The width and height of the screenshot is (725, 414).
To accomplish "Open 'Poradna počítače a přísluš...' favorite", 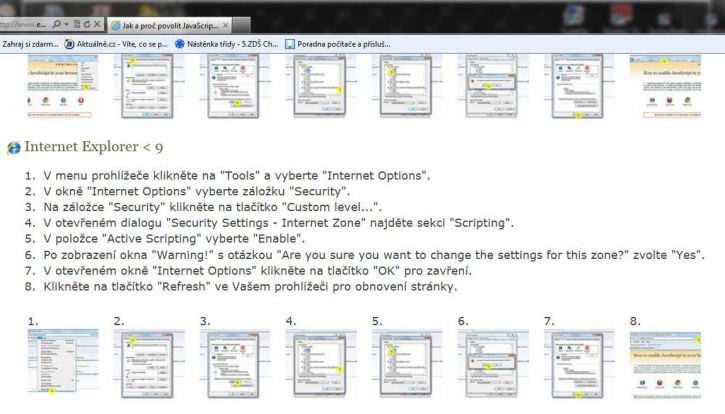I will 344,44.
